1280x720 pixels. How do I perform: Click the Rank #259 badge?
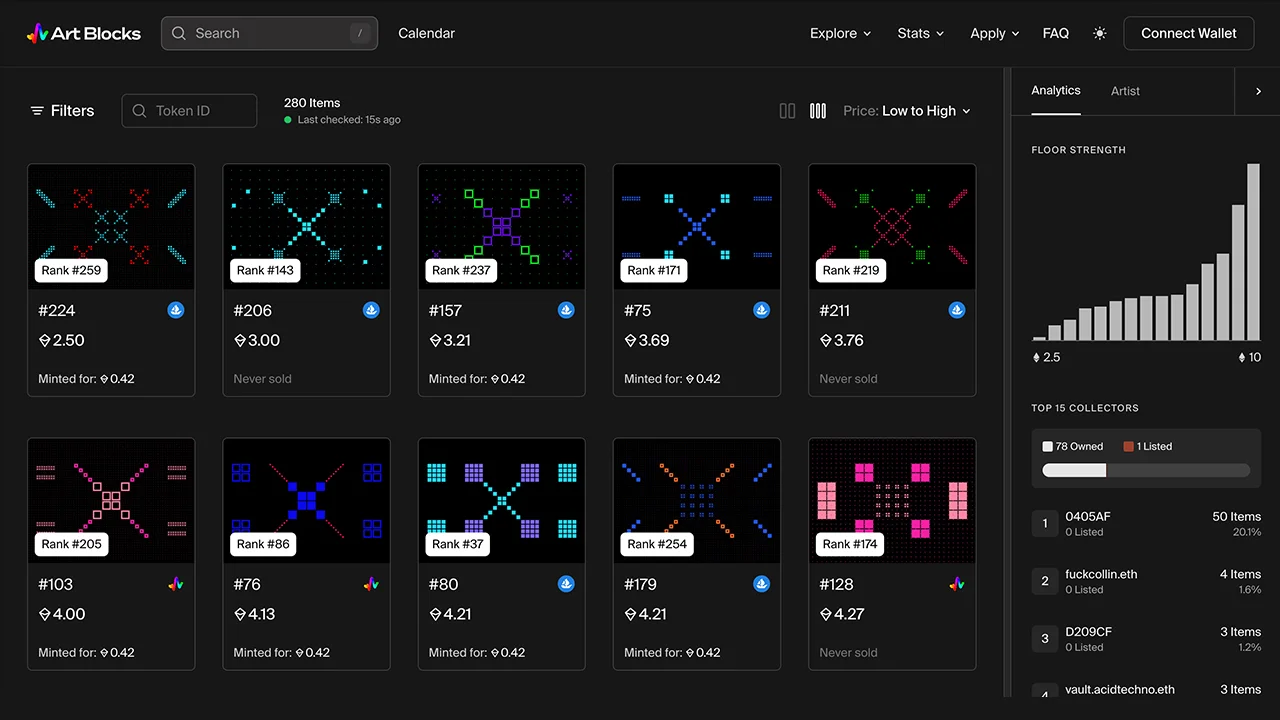click(70, 270)
